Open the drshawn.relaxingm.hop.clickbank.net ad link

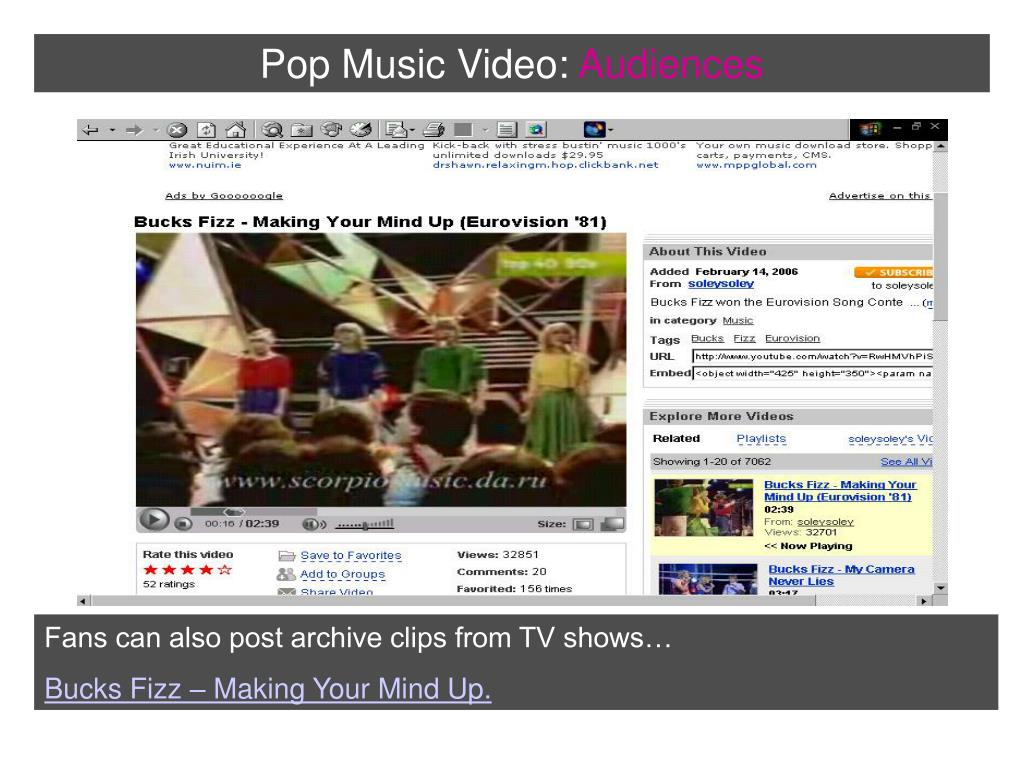(545, 165)
